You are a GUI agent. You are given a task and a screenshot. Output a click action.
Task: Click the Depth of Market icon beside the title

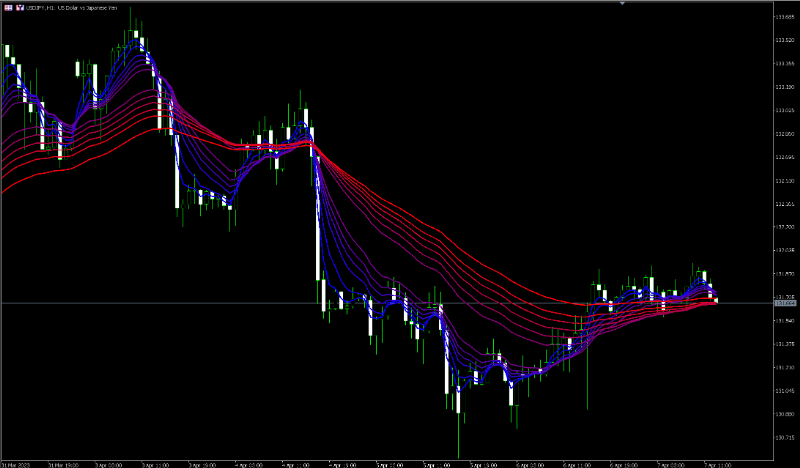tap(20, 8)
